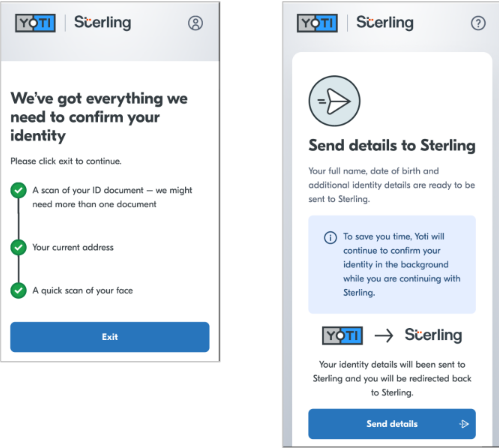Click the Yoti logo in right header
The width and height of the screenshot is (499, 448).
click(x=317, y=23)
